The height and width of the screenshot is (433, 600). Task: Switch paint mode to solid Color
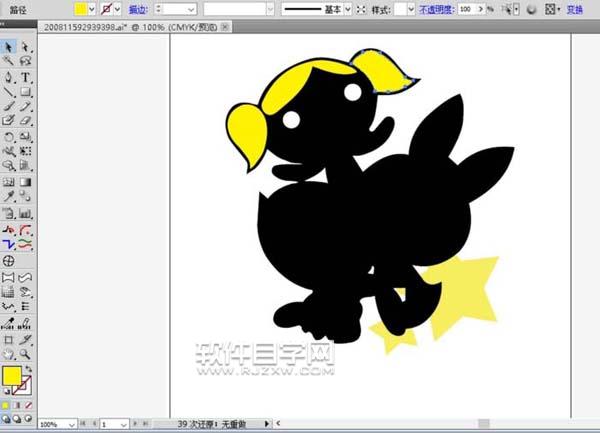(5, 405)
